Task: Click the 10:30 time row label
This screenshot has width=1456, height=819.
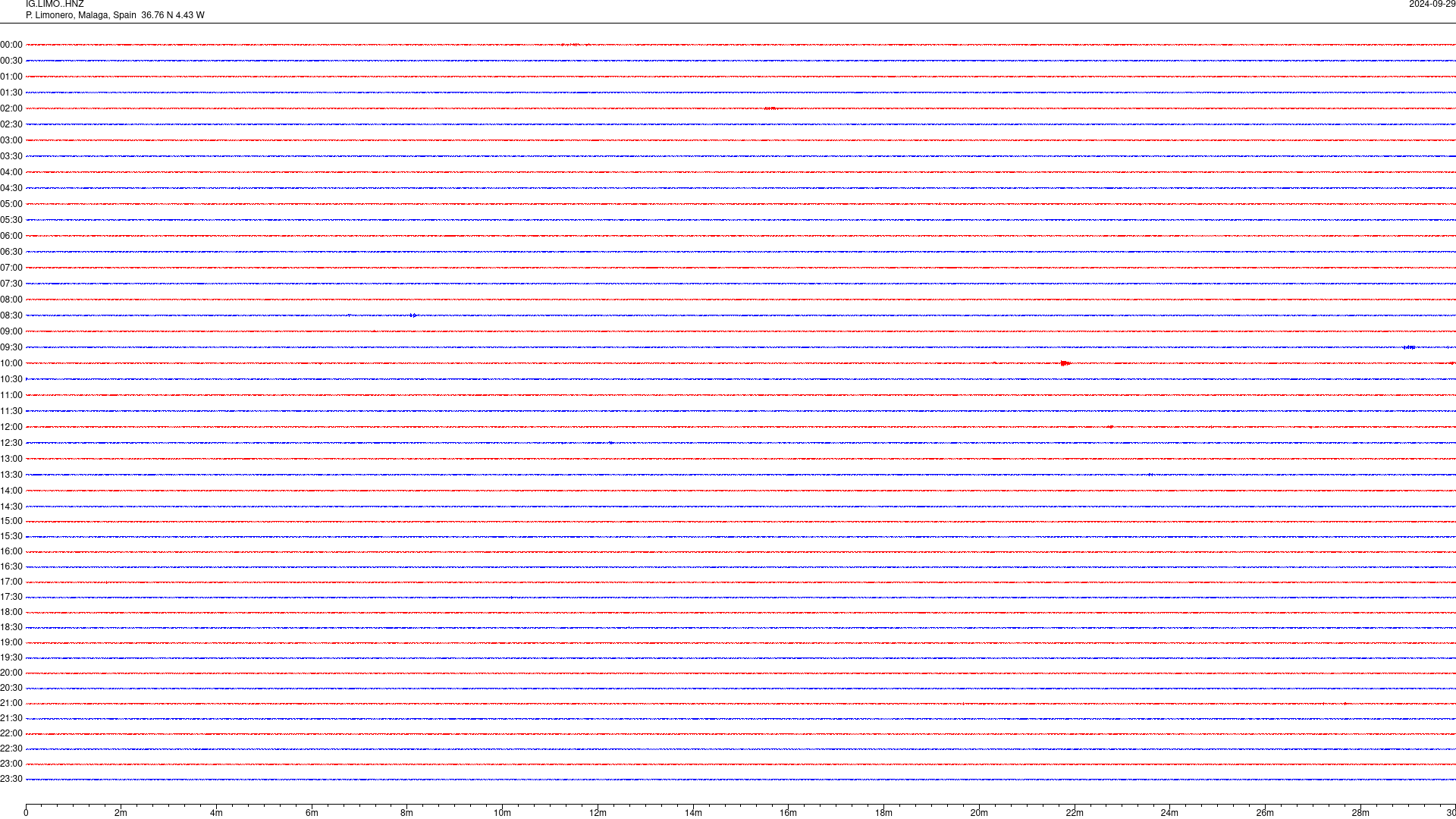Action: 11,379
